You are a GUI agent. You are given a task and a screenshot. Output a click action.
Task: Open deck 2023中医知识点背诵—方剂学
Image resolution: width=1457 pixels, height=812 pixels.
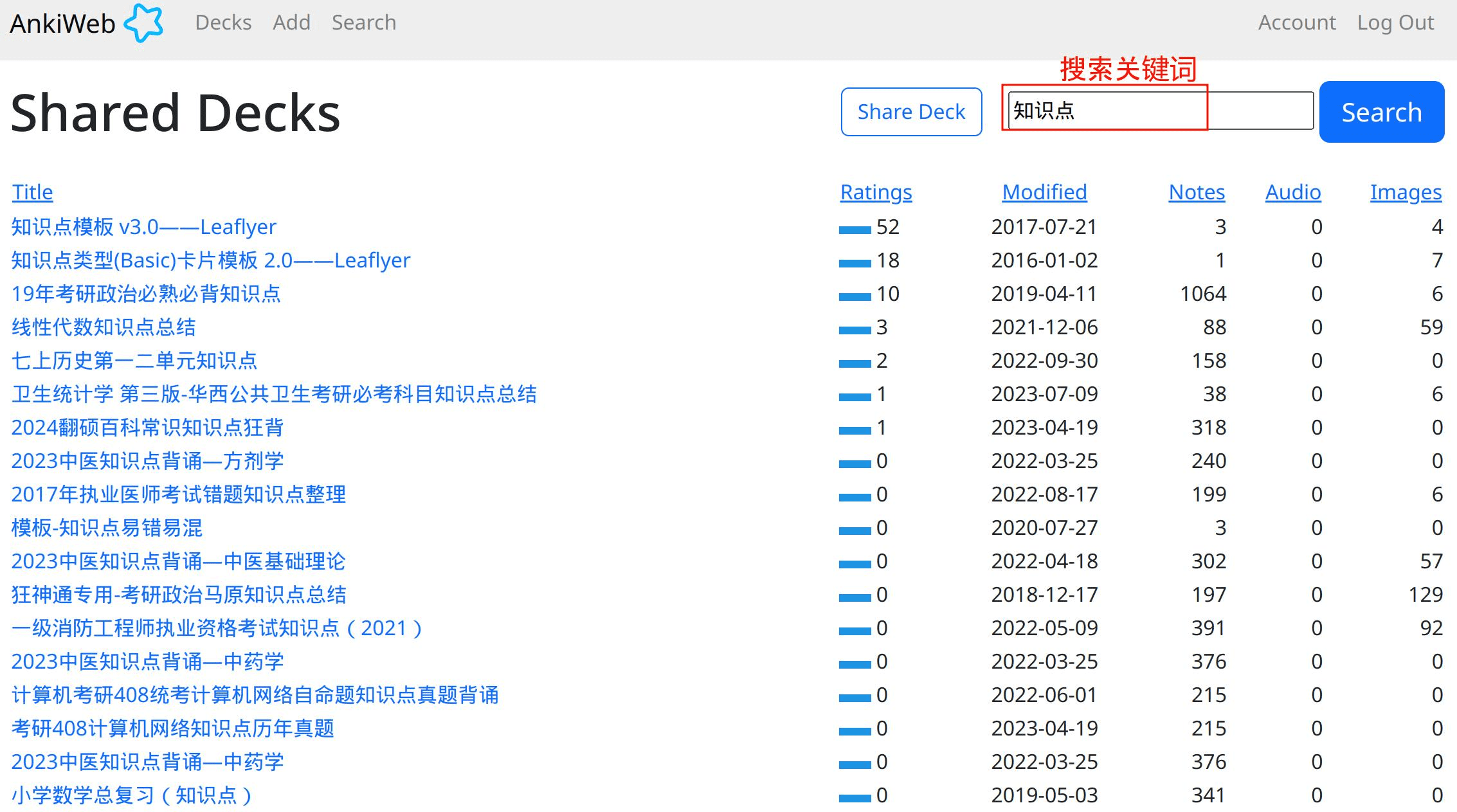pos(147,461)
